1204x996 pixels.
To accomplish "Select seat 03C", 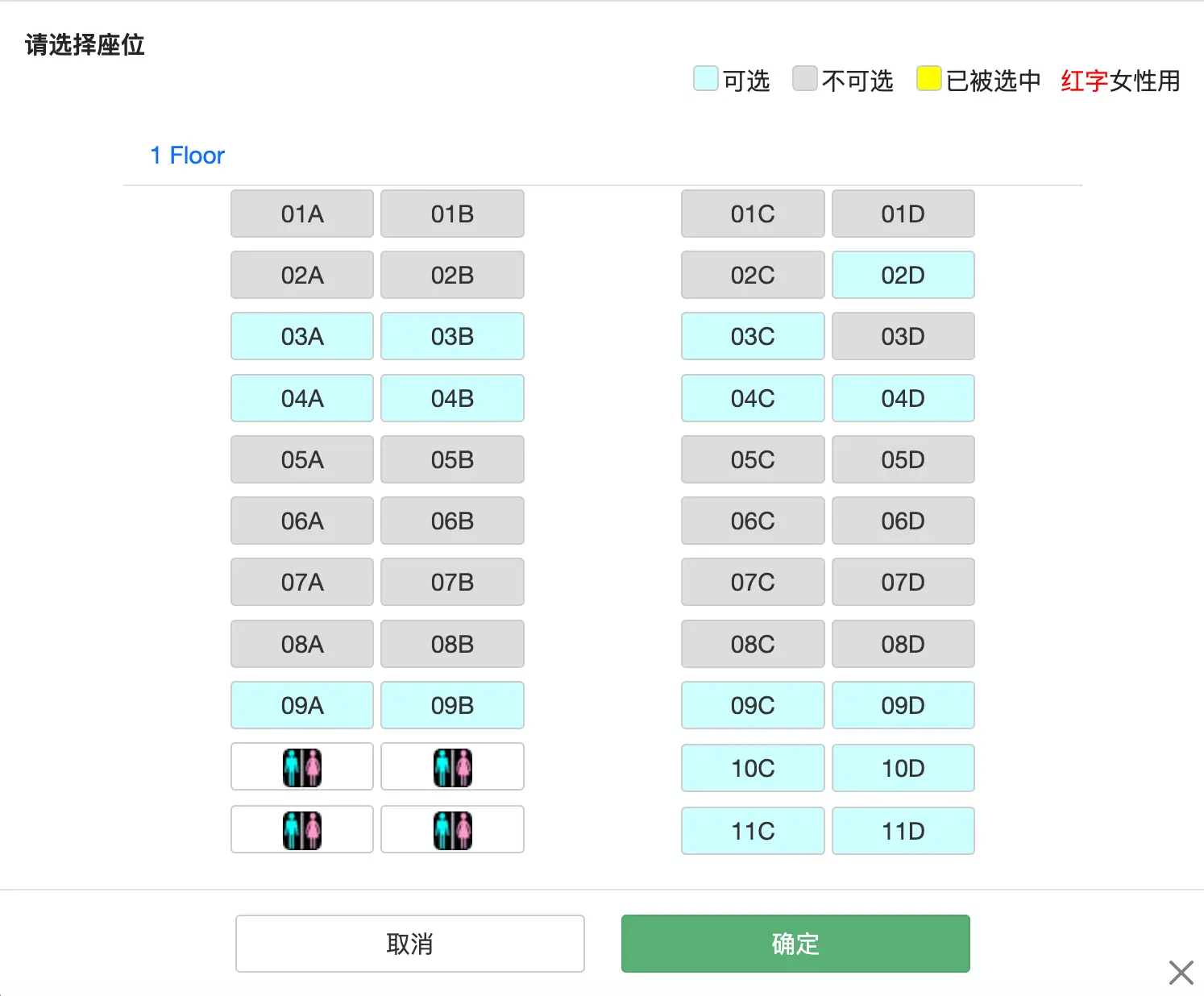I will pos(753,336).
